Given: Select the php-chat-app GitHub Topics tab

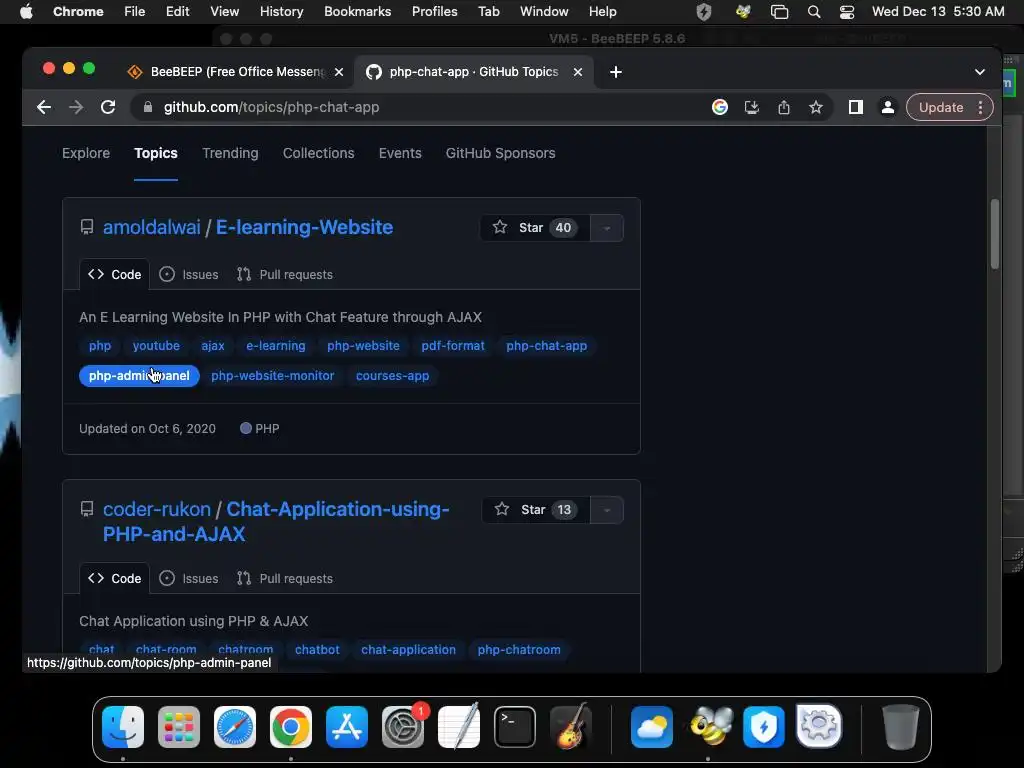Looking at the screenshot, I should [x=474, y=72].
